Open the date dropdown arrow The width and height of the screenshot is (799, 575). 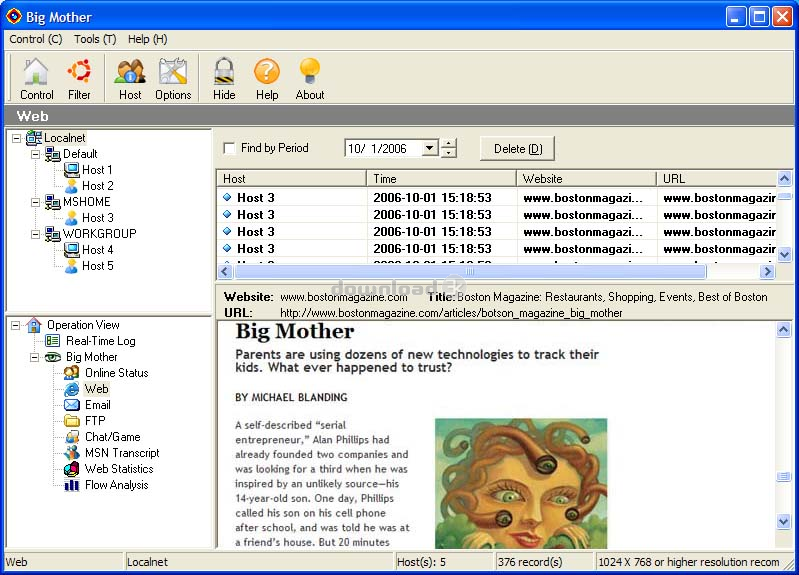pyautogui.click(x=429, y=148)
